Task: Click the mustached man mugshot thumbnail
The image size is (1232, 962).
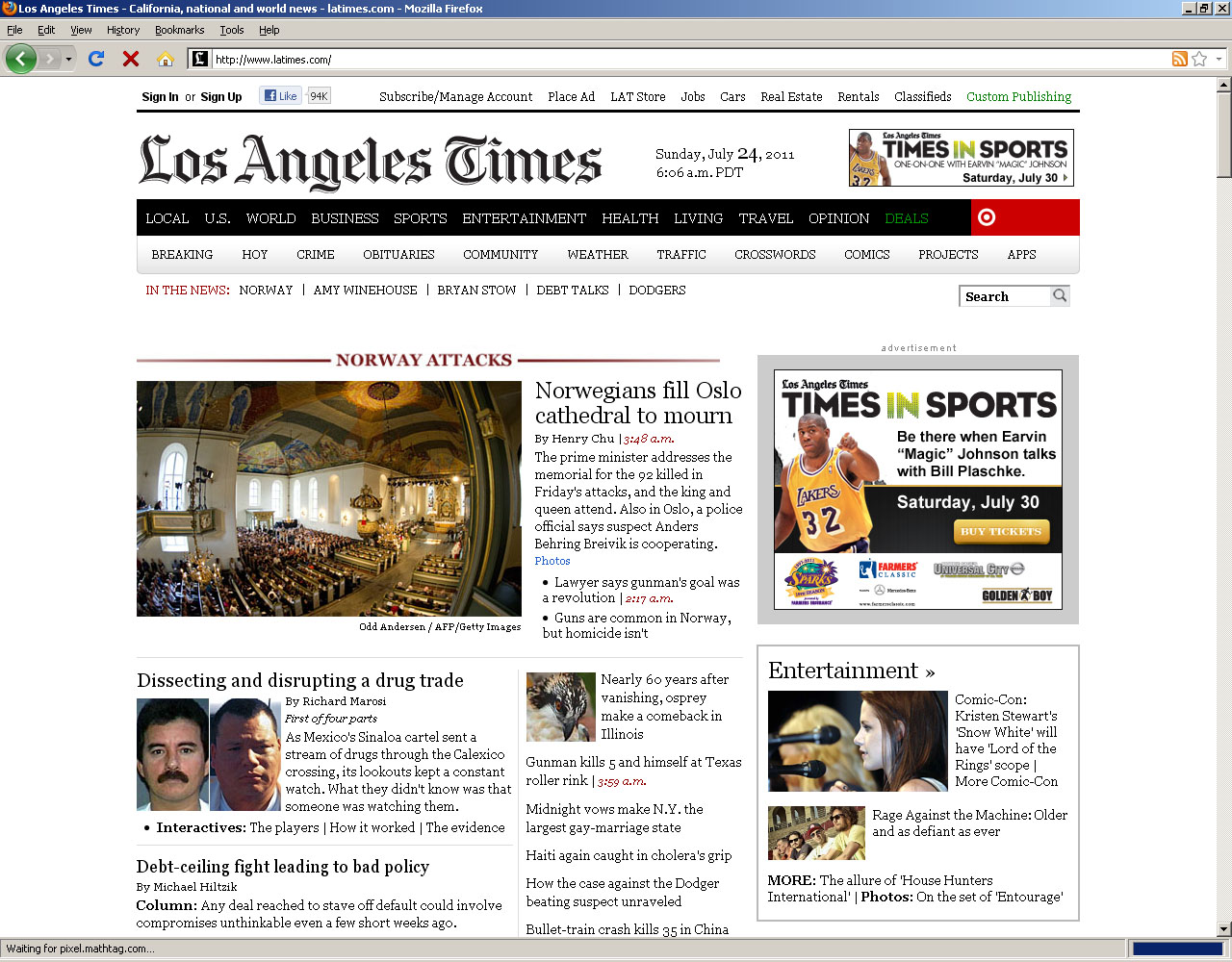Action: point(172,754)
